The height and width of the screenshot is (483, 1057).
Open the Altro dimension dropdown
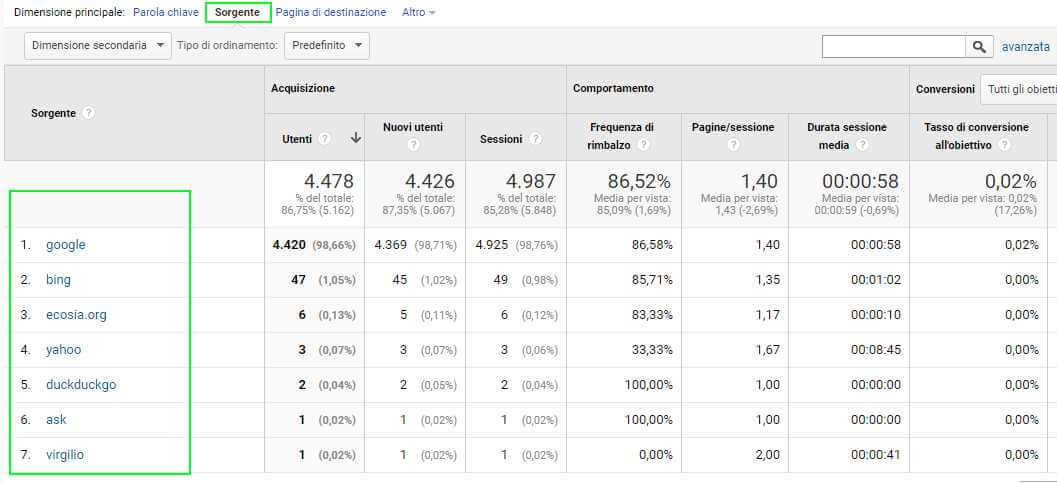coord(418,13)
